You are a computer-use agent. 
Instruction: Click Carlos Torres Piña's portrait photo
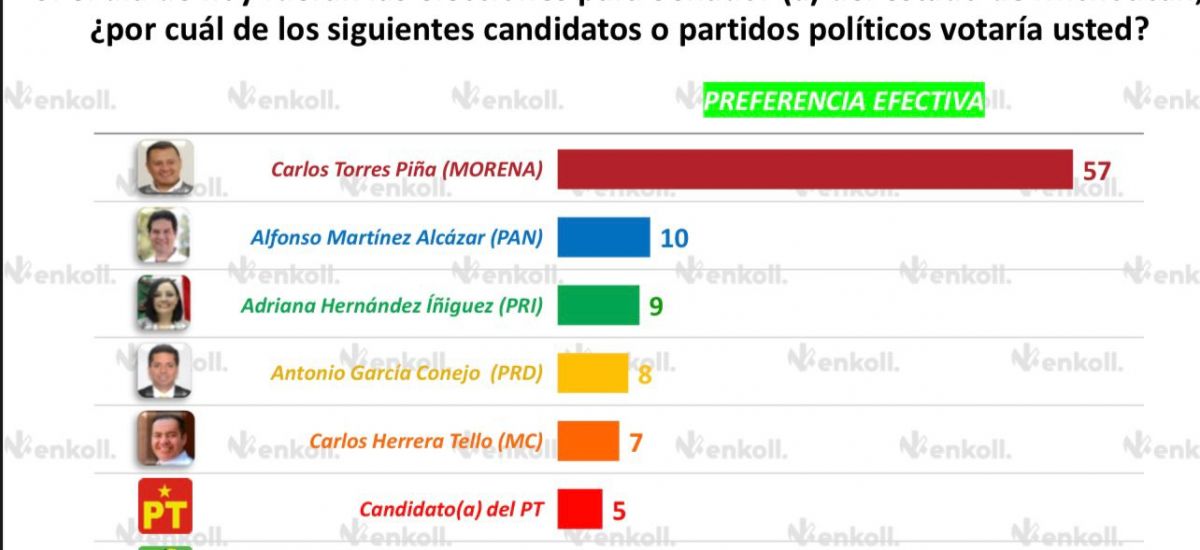pos(164,166)
